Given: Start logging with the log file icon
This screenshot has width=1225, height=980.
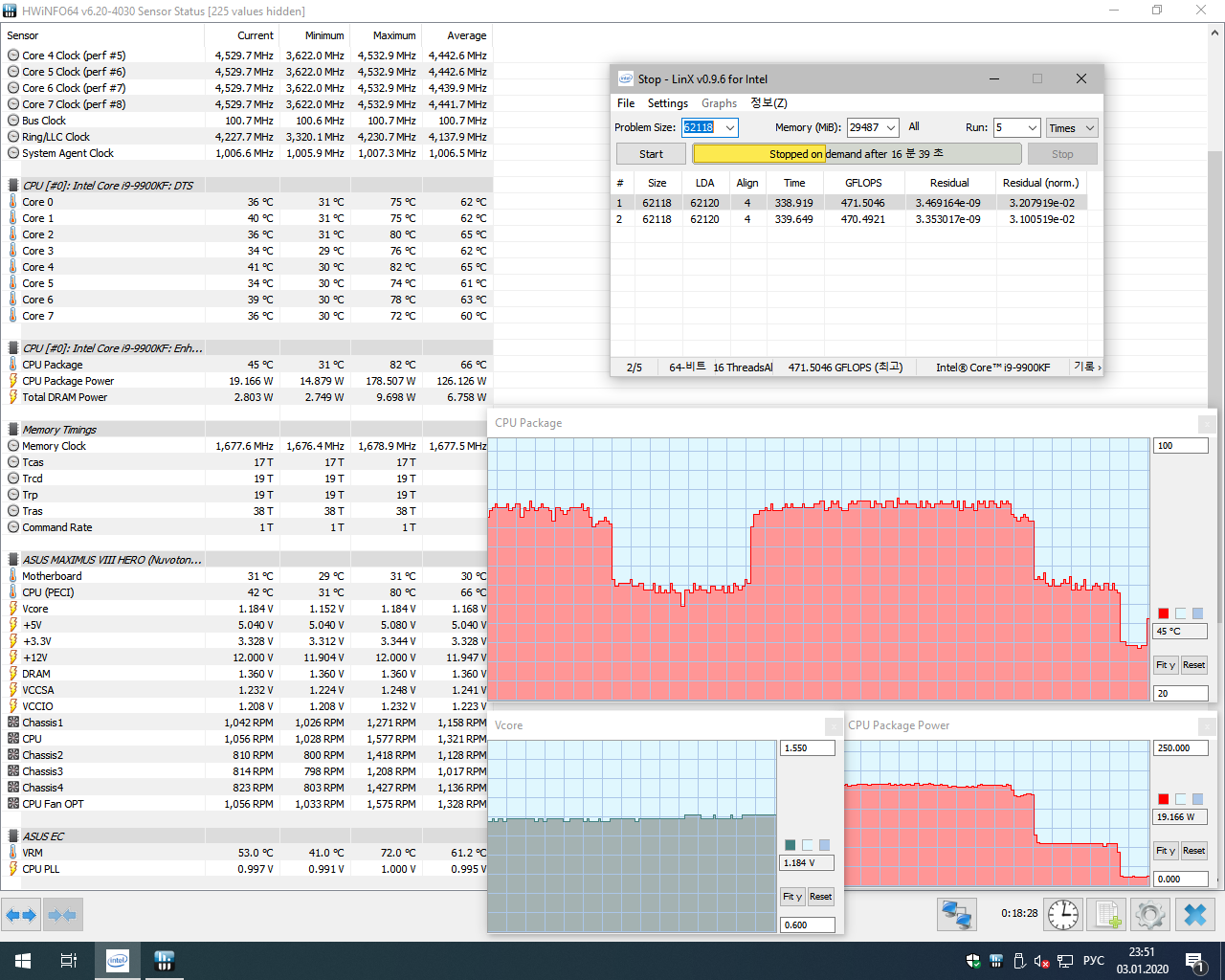Looking at the screenshot, I should pos(1108,915).
